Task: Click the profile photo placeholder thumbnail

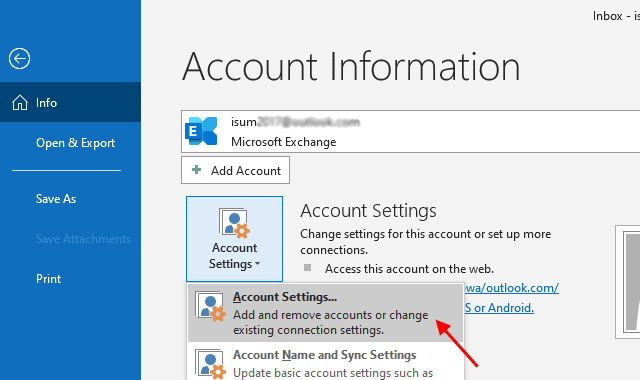Action: (629, 282)
